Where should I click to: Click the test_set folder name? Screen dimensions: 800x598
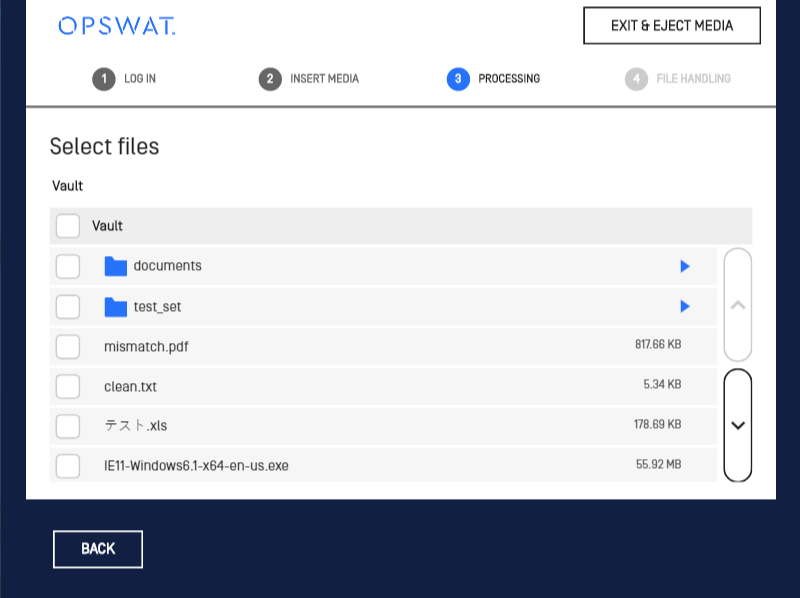[157, 307]
